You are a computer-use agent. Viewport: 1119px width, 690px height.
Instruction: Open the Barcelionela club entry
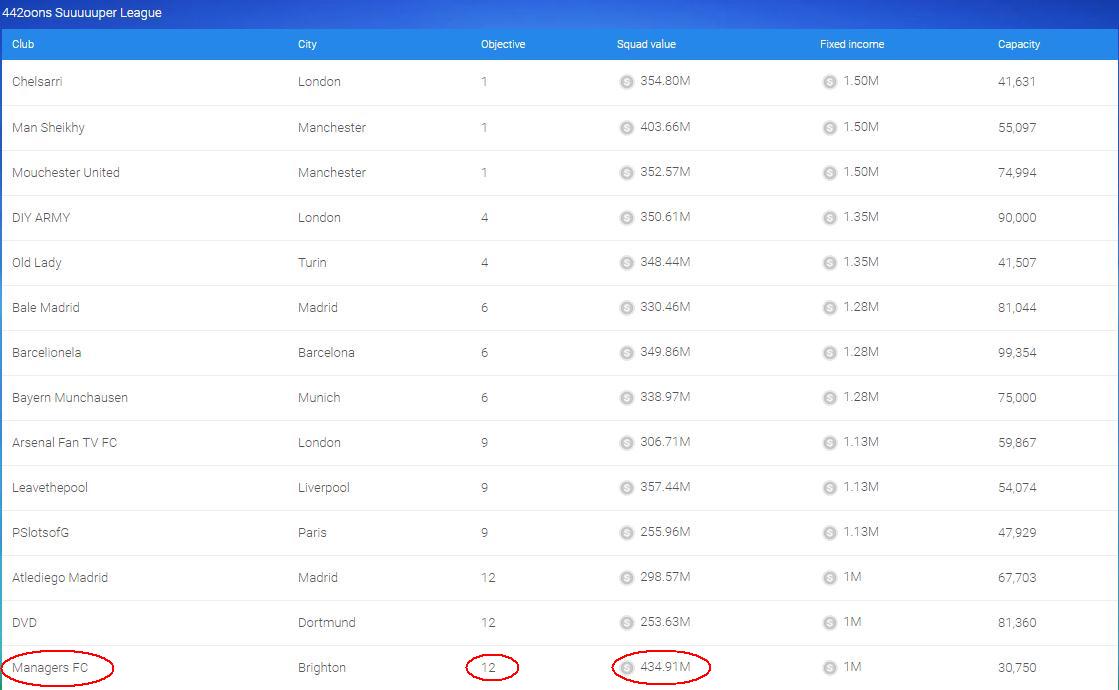(x=46, y=352)
